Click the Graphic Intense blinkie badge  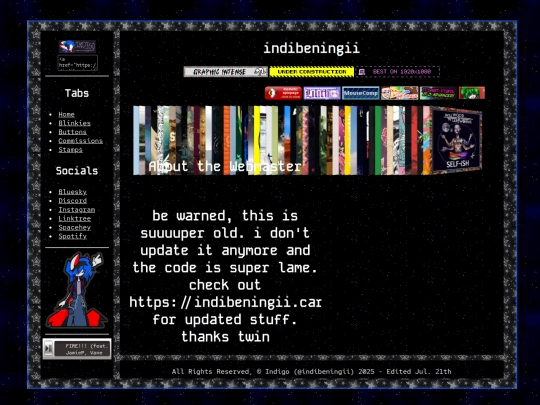(x=225, y=72)
